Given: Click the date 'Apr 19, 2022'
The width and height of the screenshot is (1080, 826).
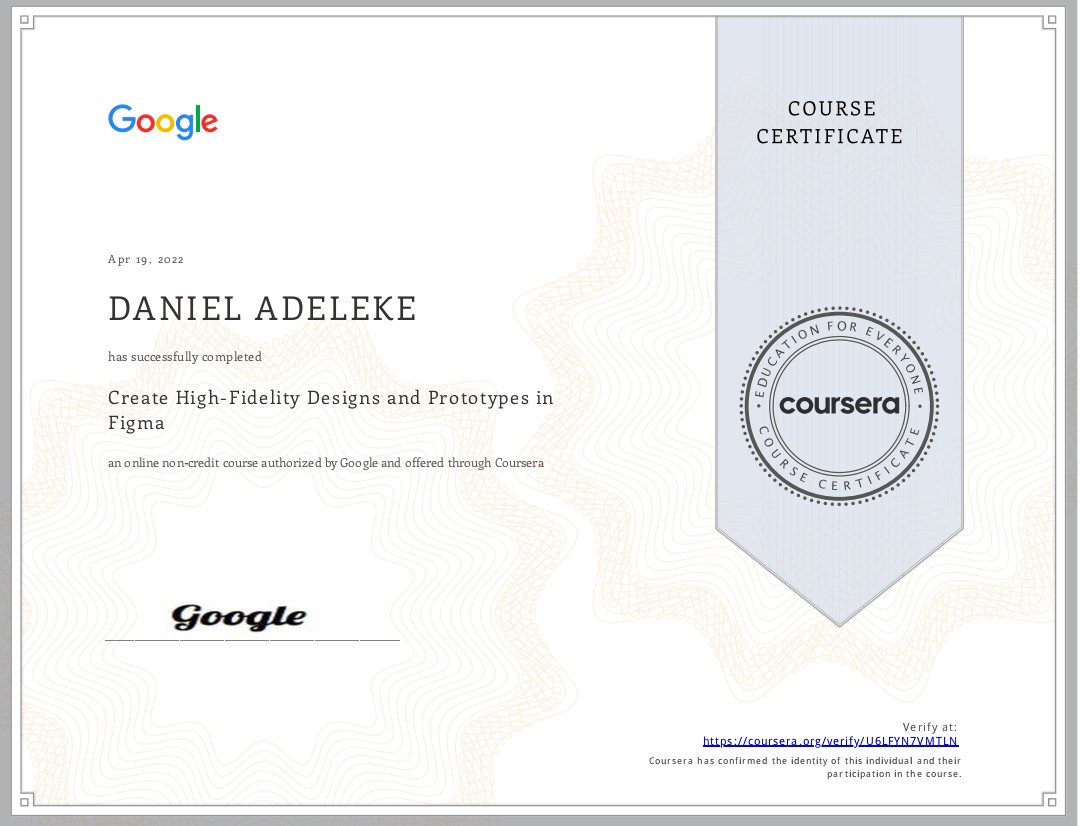Looking at the screenshot, I should tap(146, 259).
